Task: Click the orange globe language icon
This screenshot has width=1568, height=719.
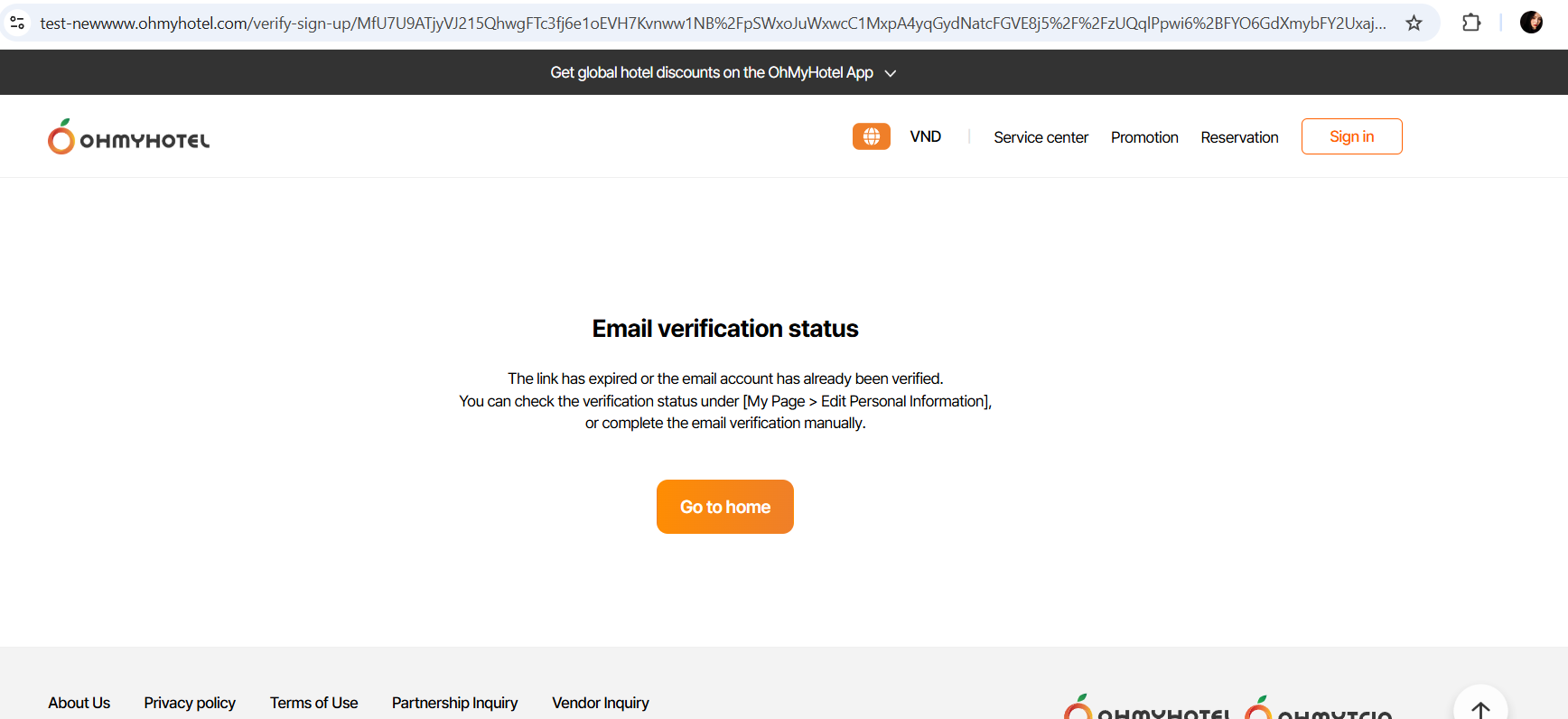Action: click(x=871, y=136)
